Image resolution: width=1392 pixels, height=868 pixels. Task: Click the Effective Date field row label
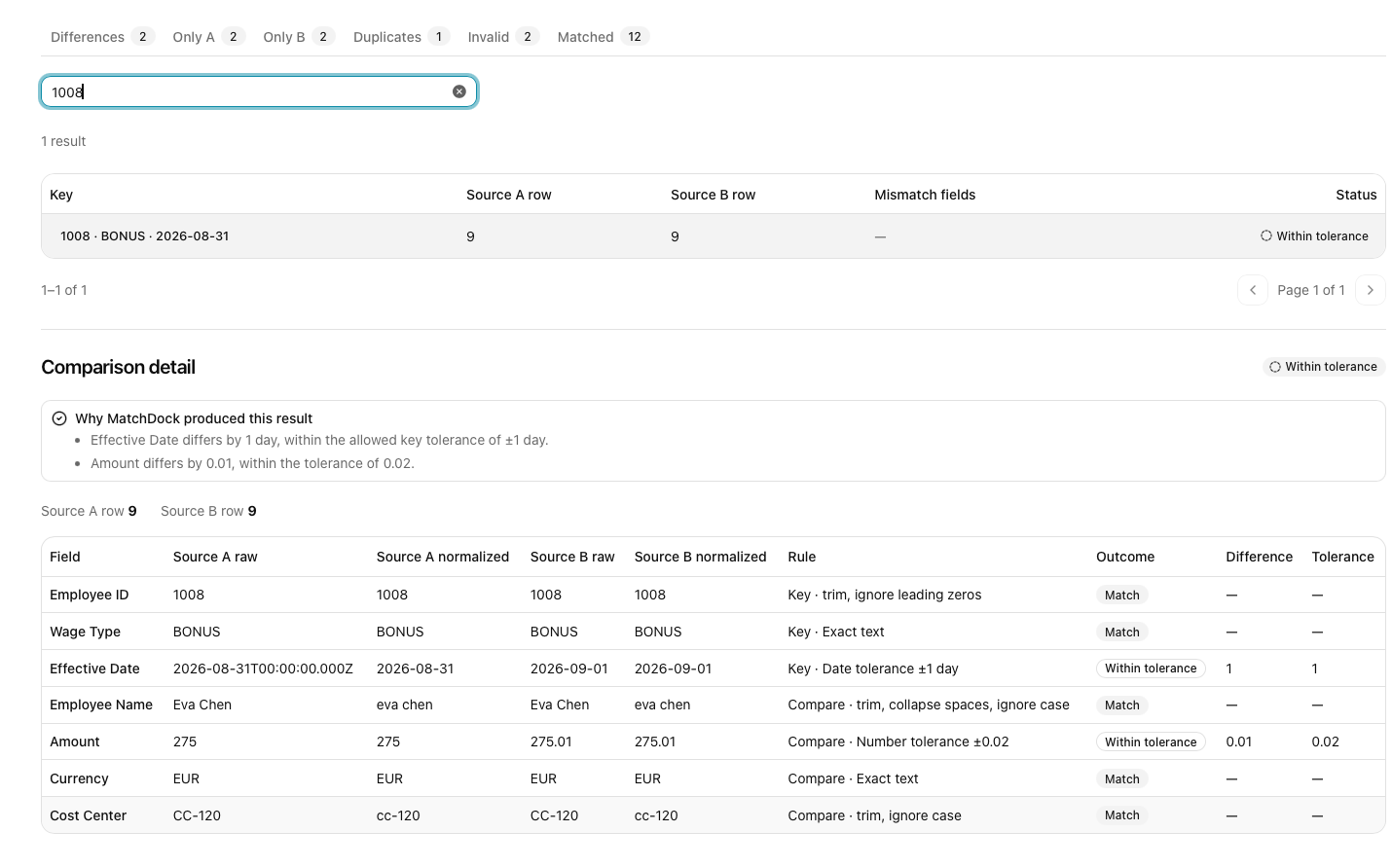(94, 669)
